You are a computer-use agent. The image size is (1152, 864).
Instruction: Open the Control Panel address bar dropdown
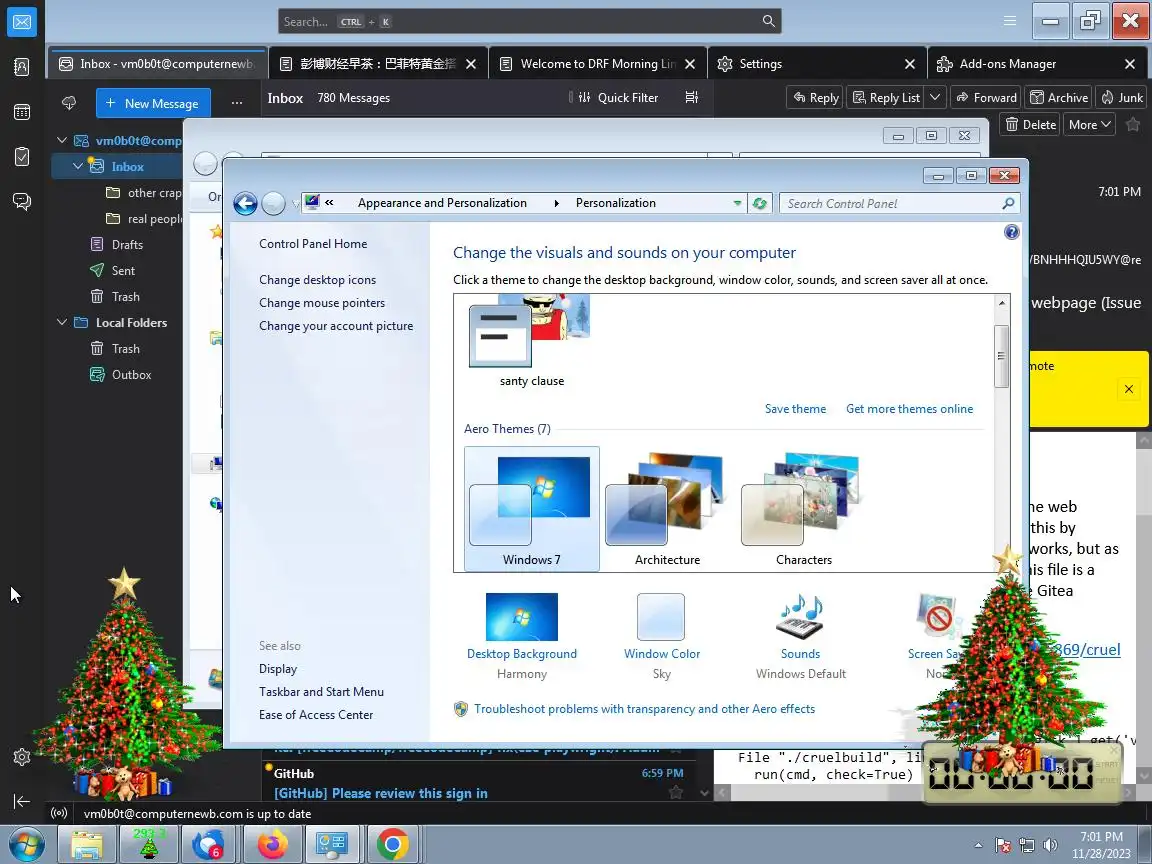[737, 204]
